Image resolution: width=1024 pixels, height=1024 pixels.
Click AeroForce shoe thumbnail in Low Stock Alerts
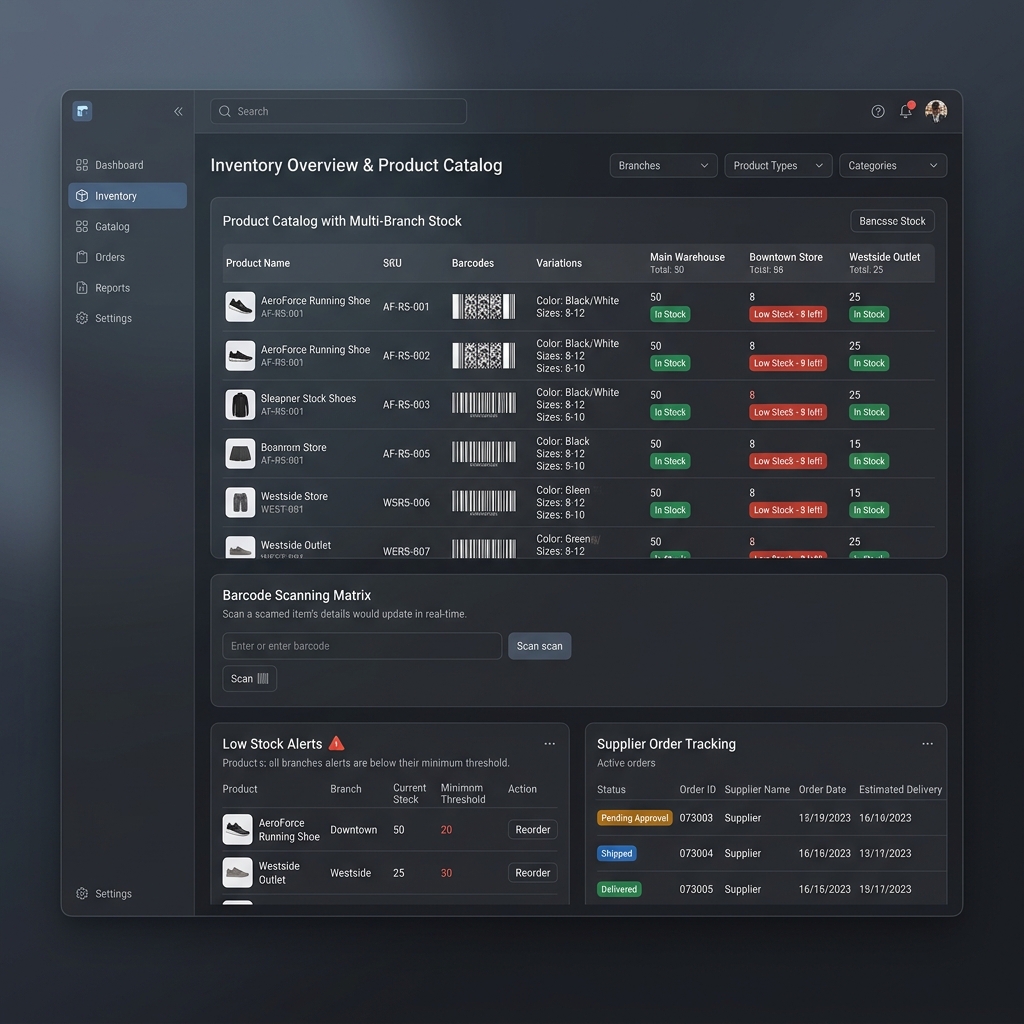point(237,829)
